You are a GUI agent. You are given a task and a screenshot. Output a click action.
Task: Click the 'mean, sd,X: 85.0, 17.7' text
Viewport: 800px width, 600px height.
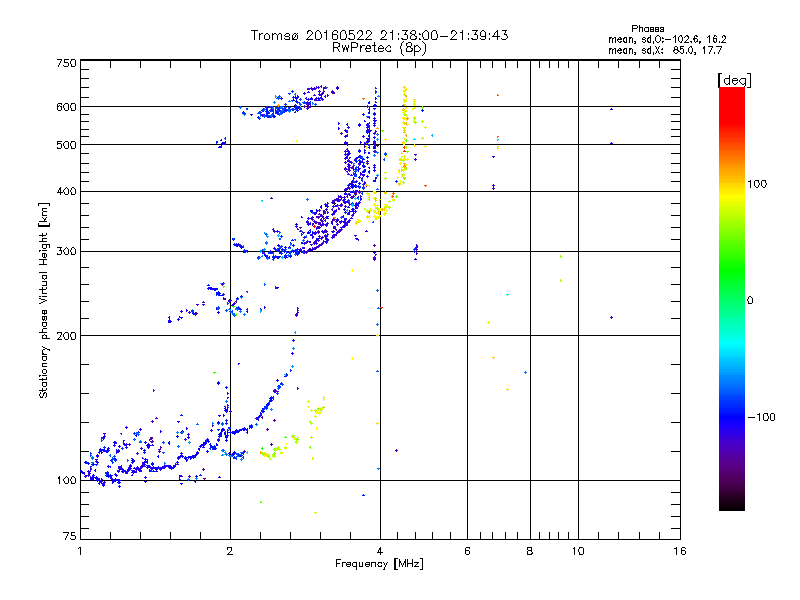(x=665, y=50)
